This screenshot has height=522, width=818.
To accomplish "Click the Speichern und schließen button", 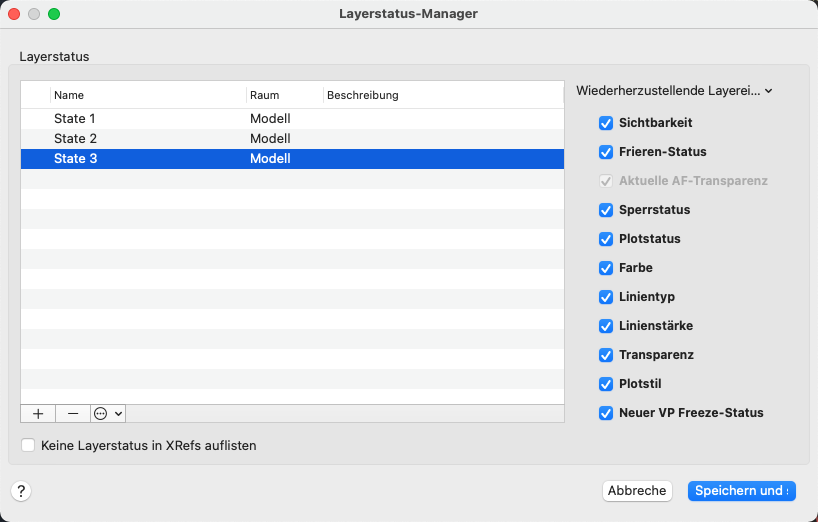I will [741, 491].
